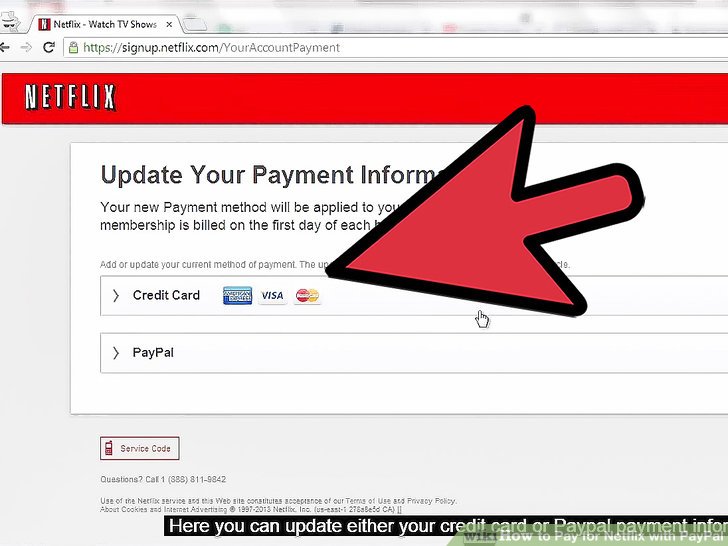Click the green padlock security icon
728x546 pixels.
pos(73,47)
